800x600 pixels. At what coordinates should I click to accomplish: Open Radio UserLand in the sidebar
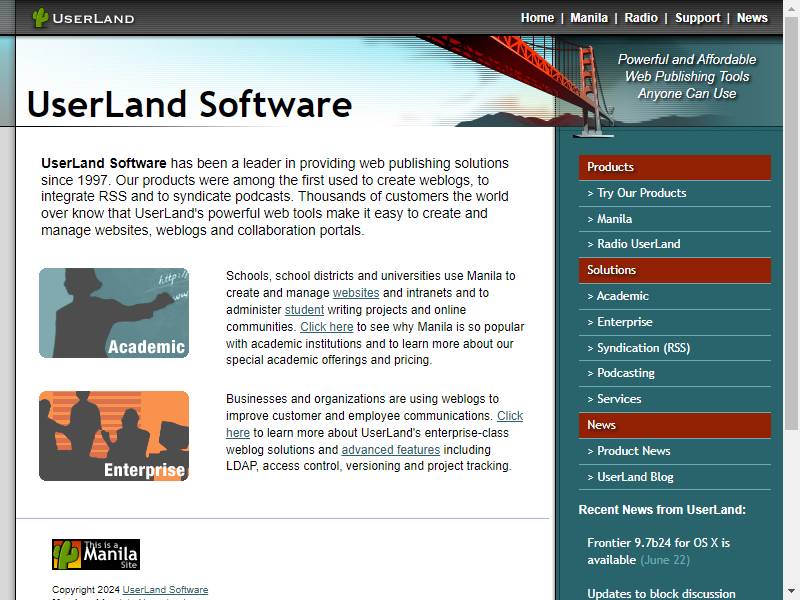[674, 244]
